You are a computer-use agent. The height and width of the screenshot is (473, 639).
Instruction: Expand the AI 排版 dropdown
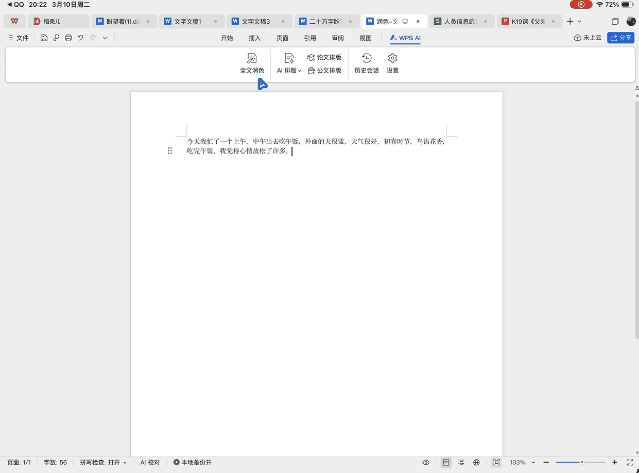tap(299, 71)
